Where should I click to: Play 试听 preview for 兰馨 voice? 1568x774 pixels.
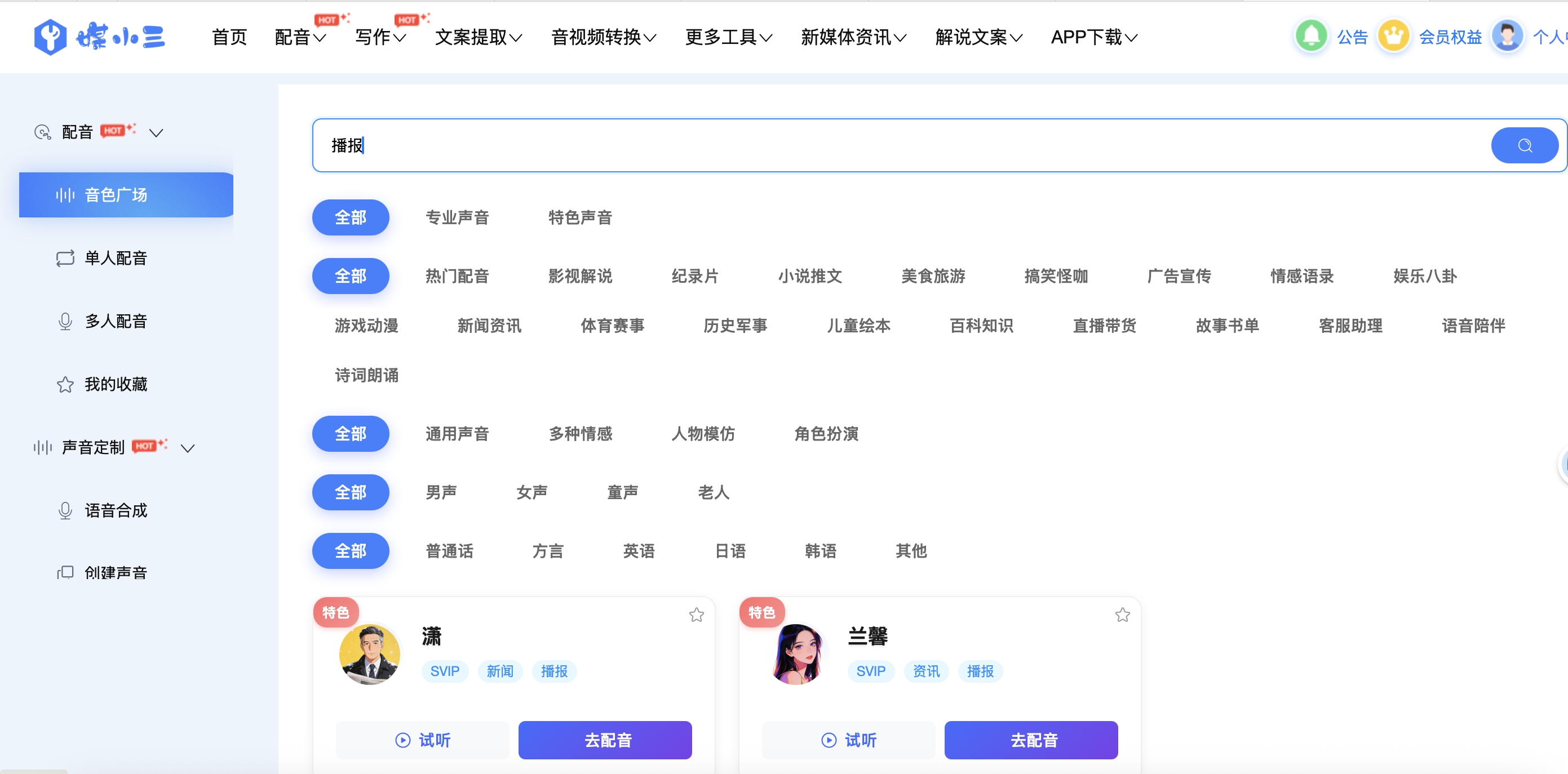pos(848,740)
